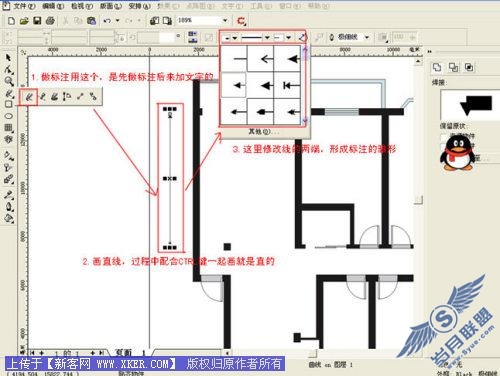The image size is (500, 376).
Task: Open the zoom level dropdown
Action: click(x=225, y=21)
